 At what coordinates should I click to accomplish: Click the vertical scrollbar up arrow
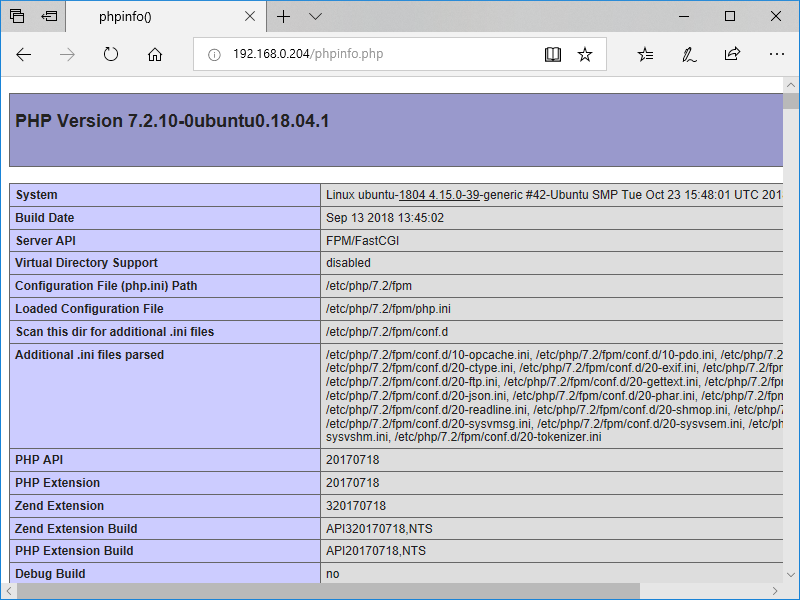click(791, 85)
